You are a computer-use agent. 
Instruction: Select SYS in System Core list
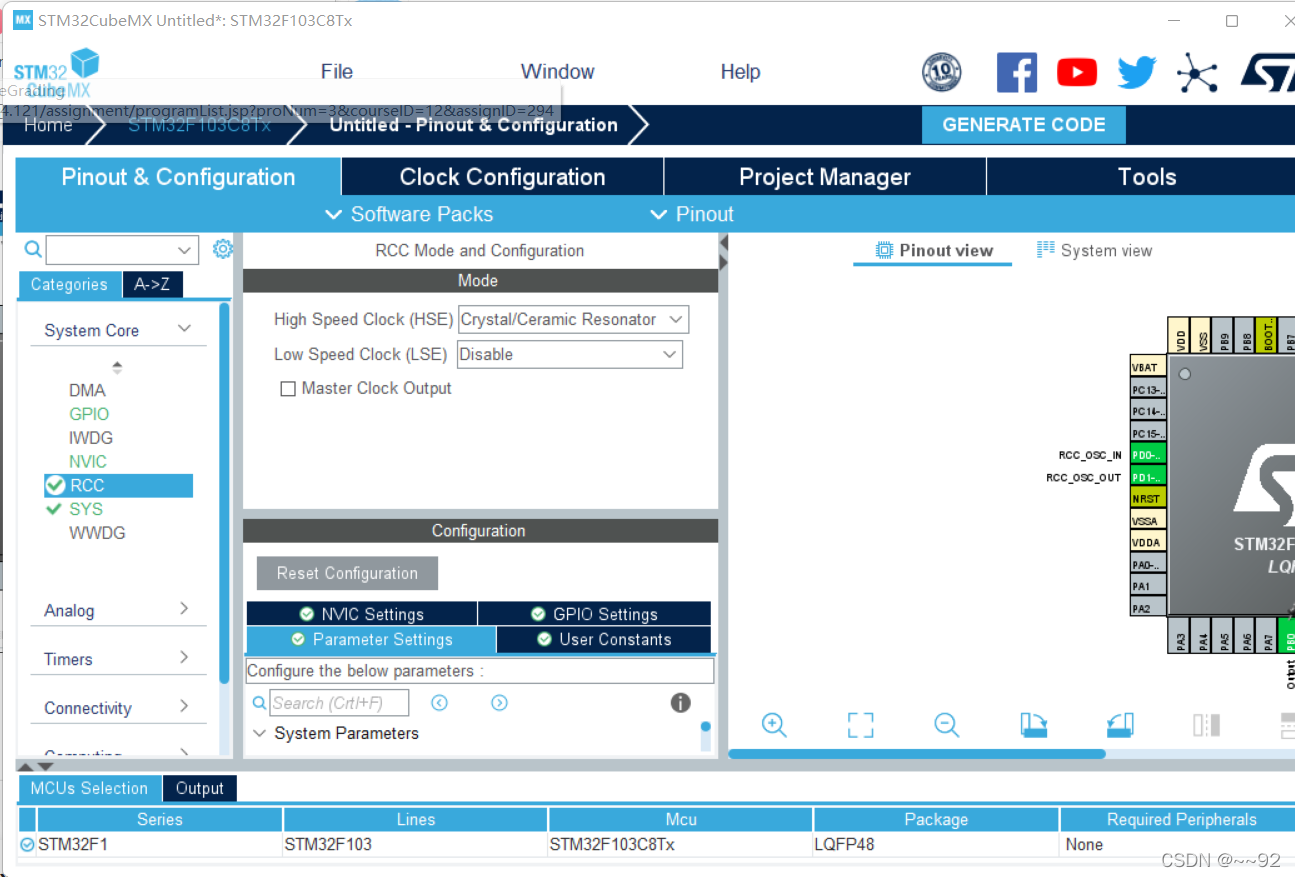pyautogui.click(x=86, y=509)
